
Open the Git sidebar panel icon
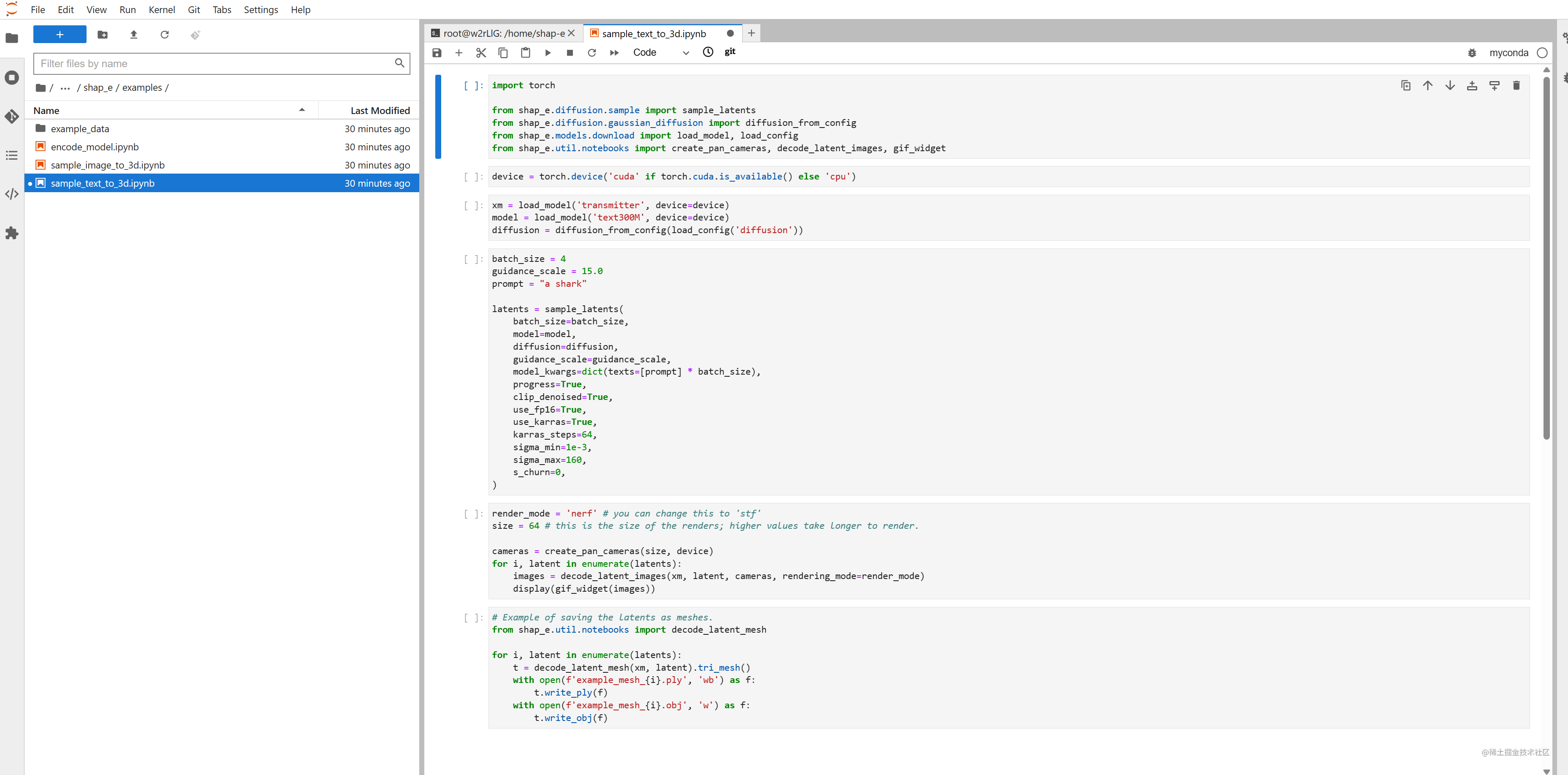(11, 116)
